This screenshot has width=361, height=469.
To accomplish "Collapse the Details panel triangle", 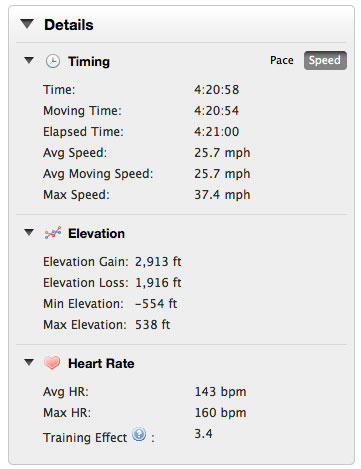I will coord(27,24).
